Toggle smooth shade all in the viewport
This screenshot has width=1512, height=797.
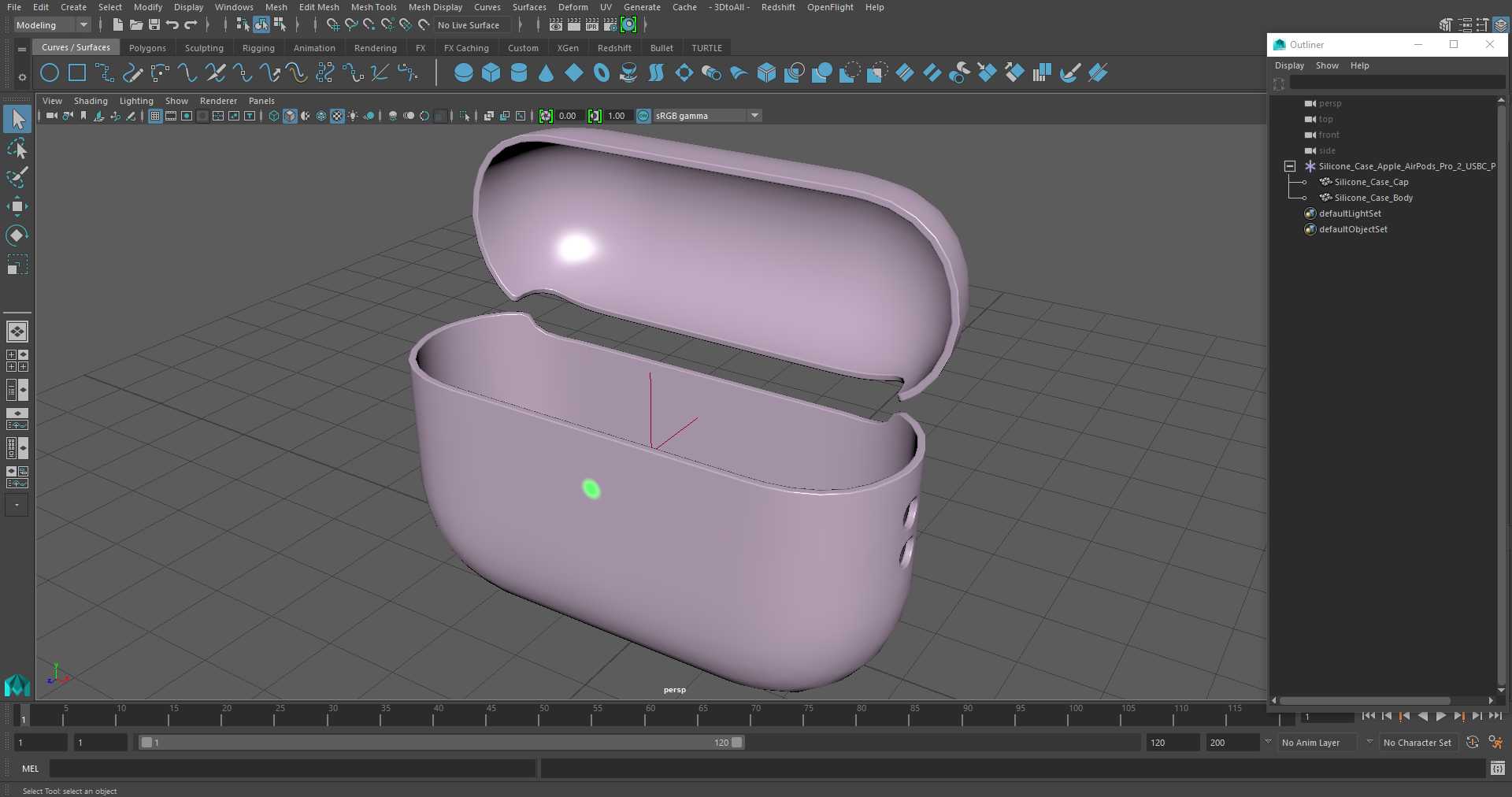(290, 116)
